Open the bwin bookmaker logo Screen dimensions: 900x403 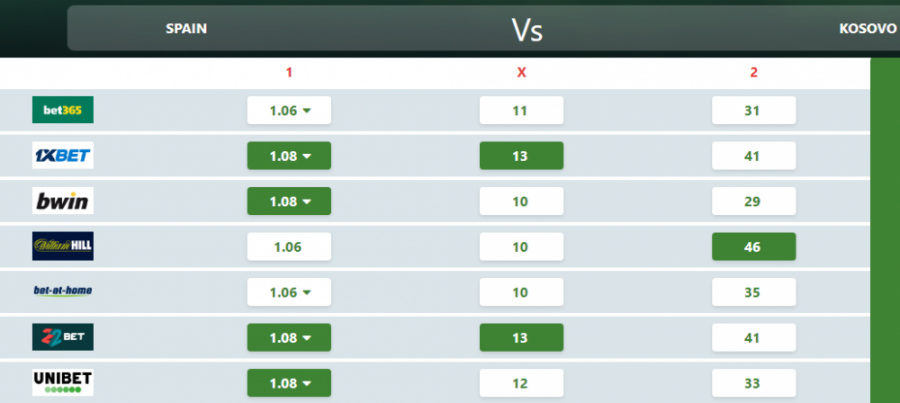63,201
